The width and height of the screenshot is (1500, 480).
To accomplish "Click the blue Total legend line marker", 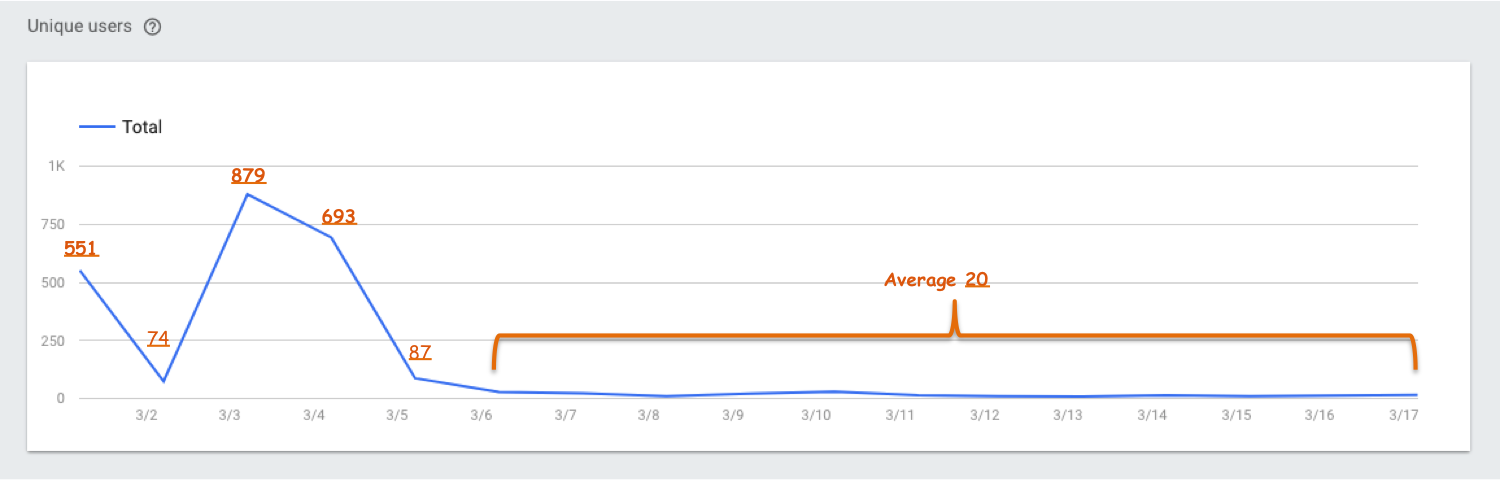I will [96, 127].
